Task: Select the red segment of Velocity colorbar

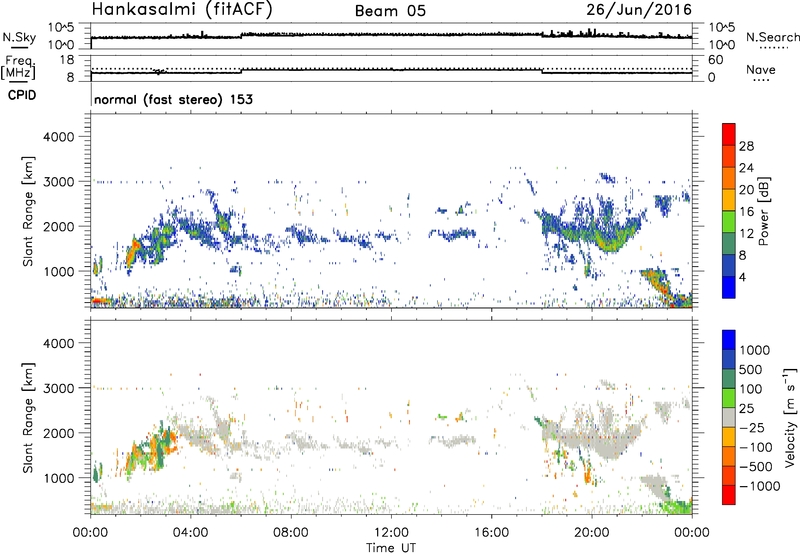Action: pos(729,495)
